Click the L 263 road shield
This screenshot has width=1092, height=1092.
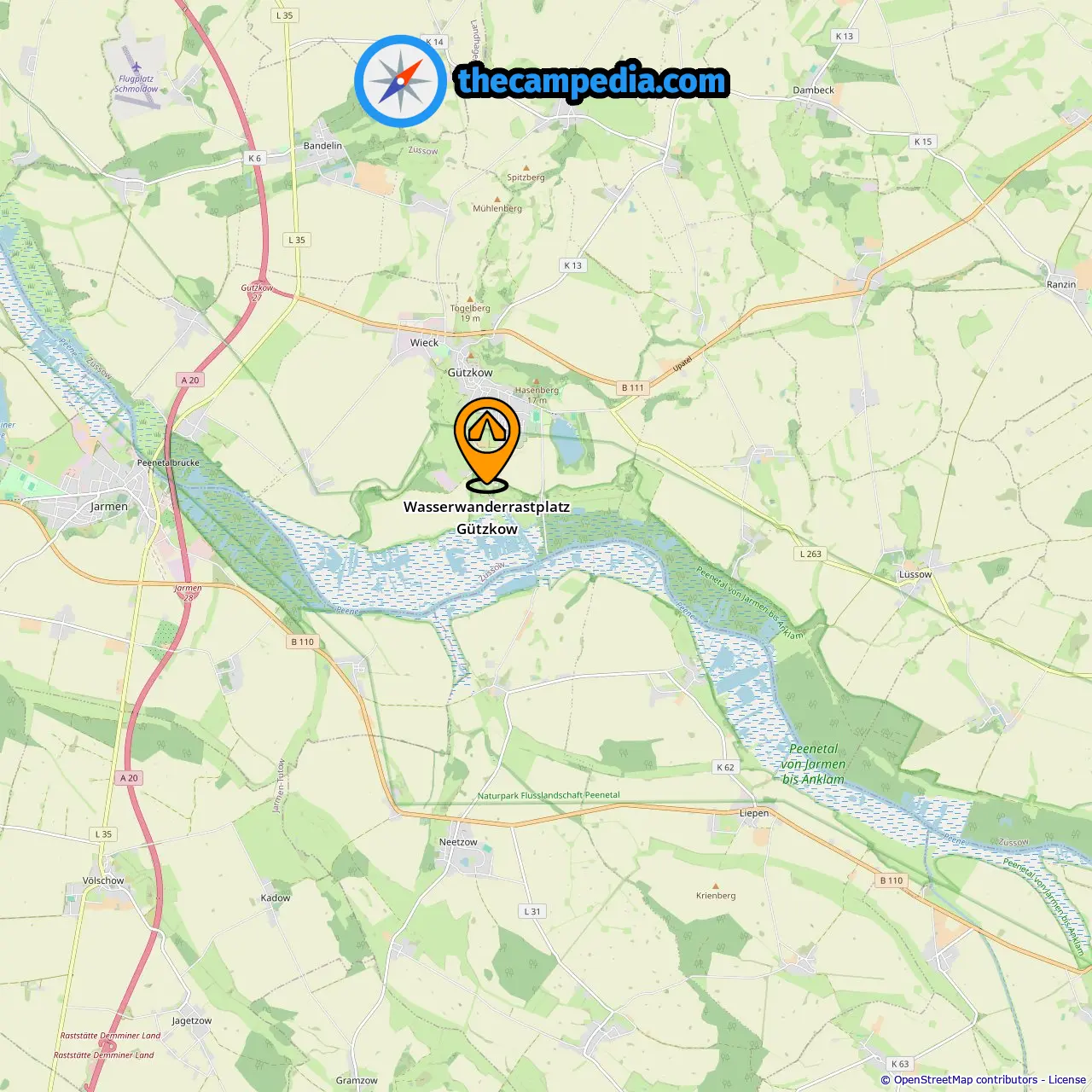point(810,554)
